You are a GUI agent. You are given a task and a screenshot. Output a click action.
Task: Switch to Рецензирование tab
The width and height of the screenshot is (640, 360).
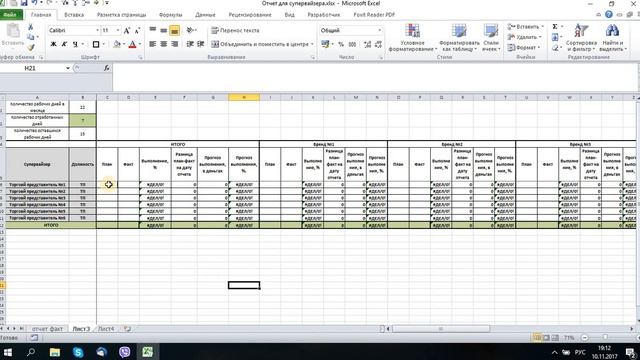coord(250,15)
